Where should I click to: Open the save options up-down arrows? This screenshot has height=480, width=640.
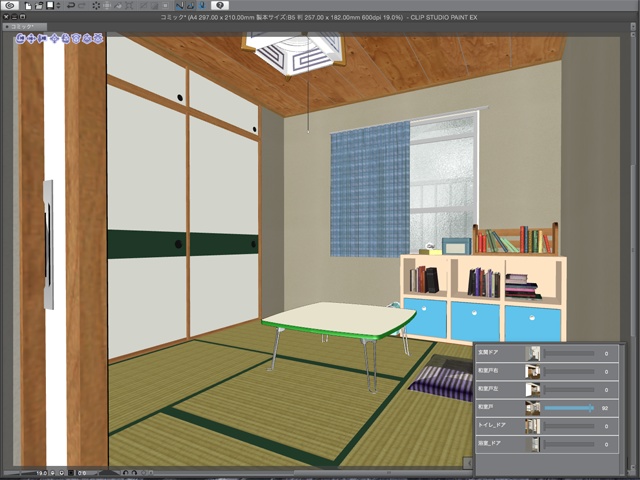58,5
